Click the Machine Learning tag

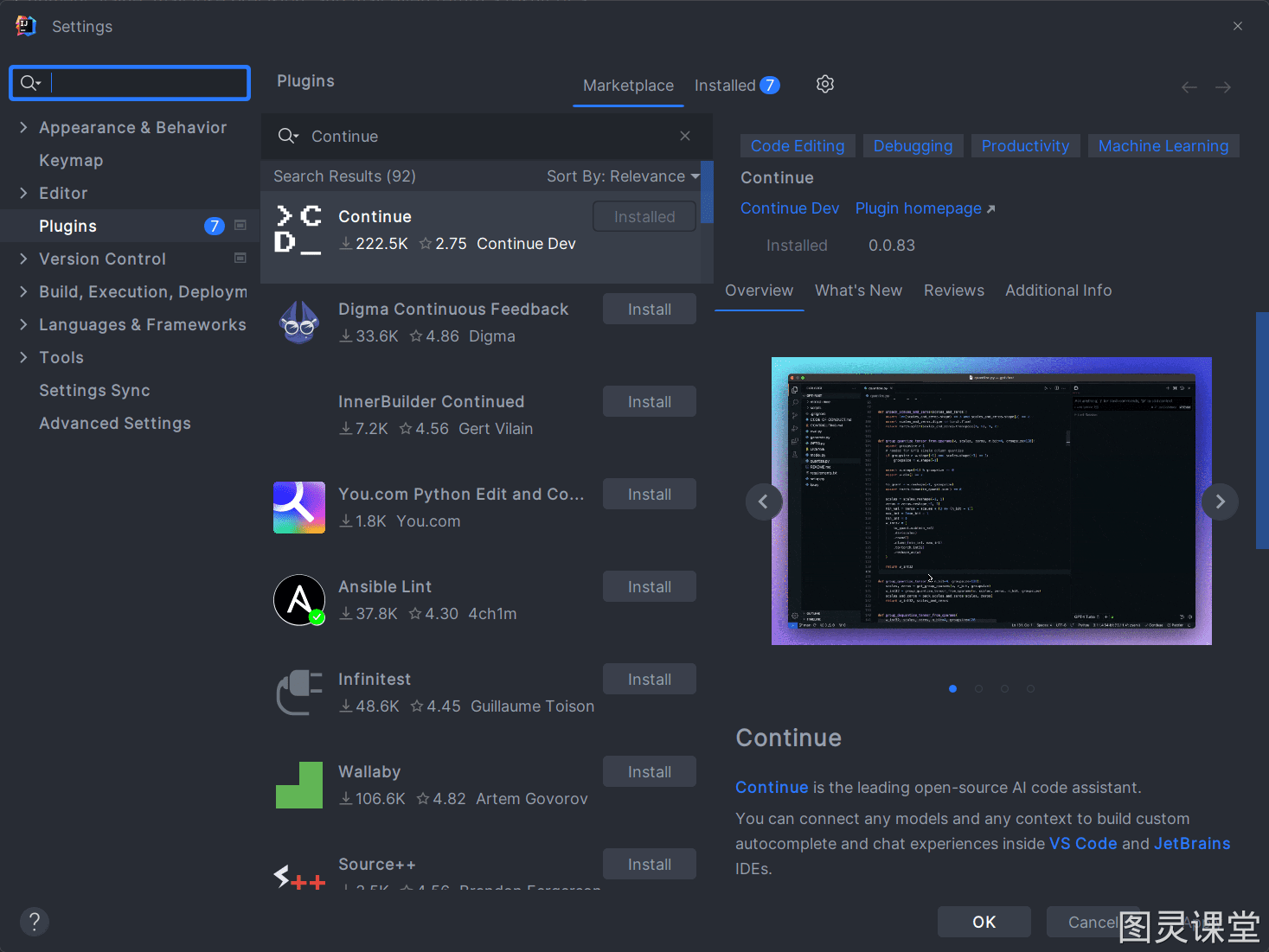(1163, 146)
